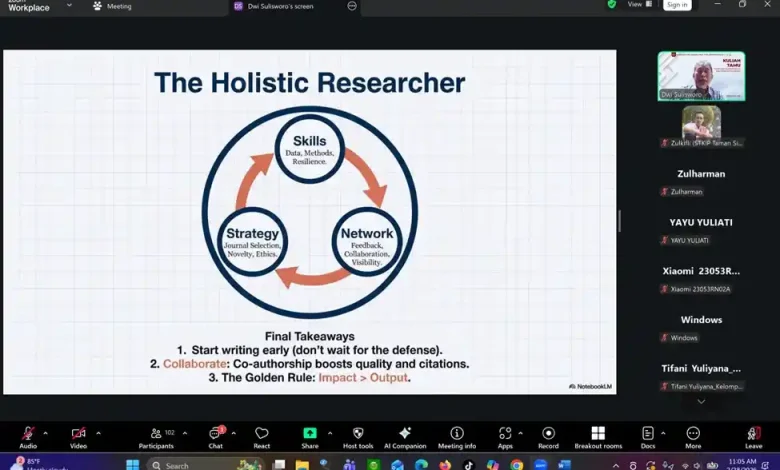Open Chat with unread badge
This screenshot has height=470, width=780.
tap(214, 436)
